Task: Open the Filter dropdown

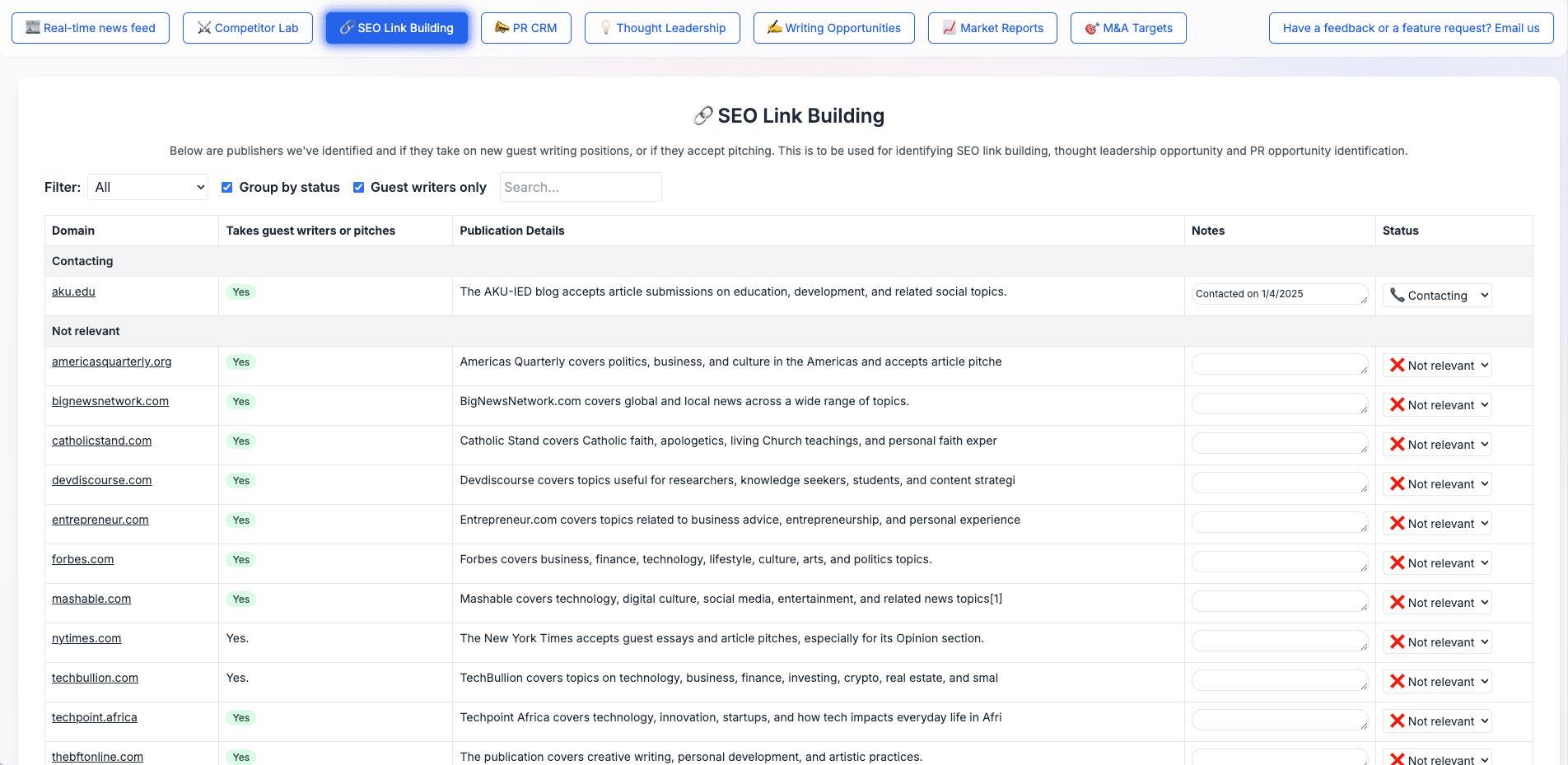Action: (x=147, y=187)
